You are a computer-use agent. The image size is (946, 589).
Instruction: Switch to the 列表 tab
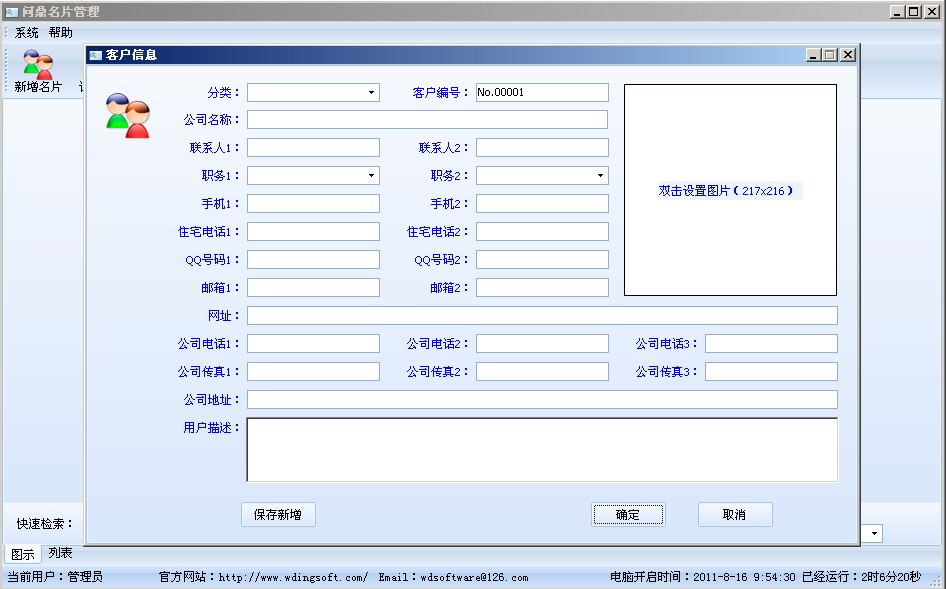point(60,553)
